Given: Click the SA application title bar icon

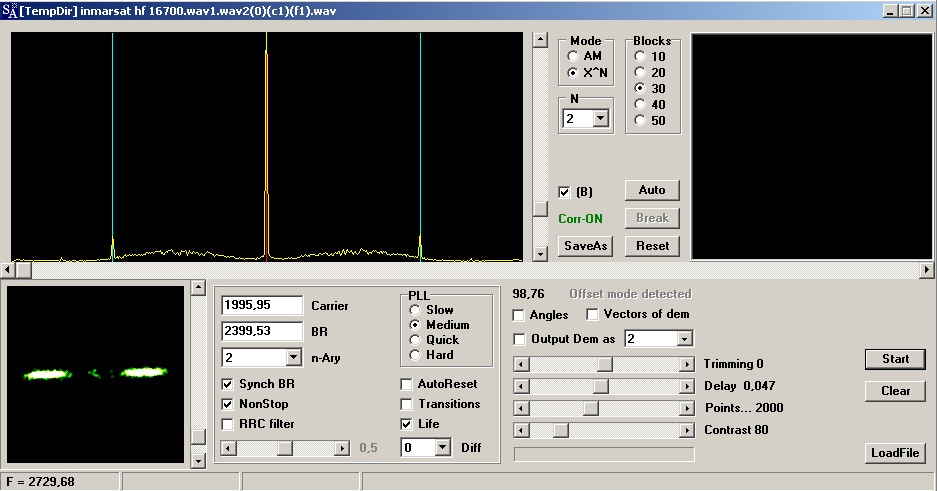Looking at the screenshot, I should click(9, 10).
